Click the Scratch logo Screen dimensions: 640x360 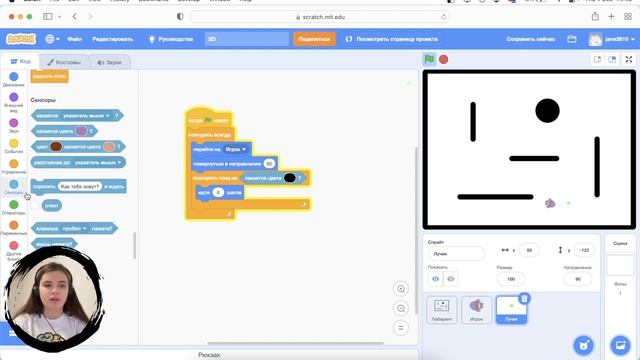point(21,39)
